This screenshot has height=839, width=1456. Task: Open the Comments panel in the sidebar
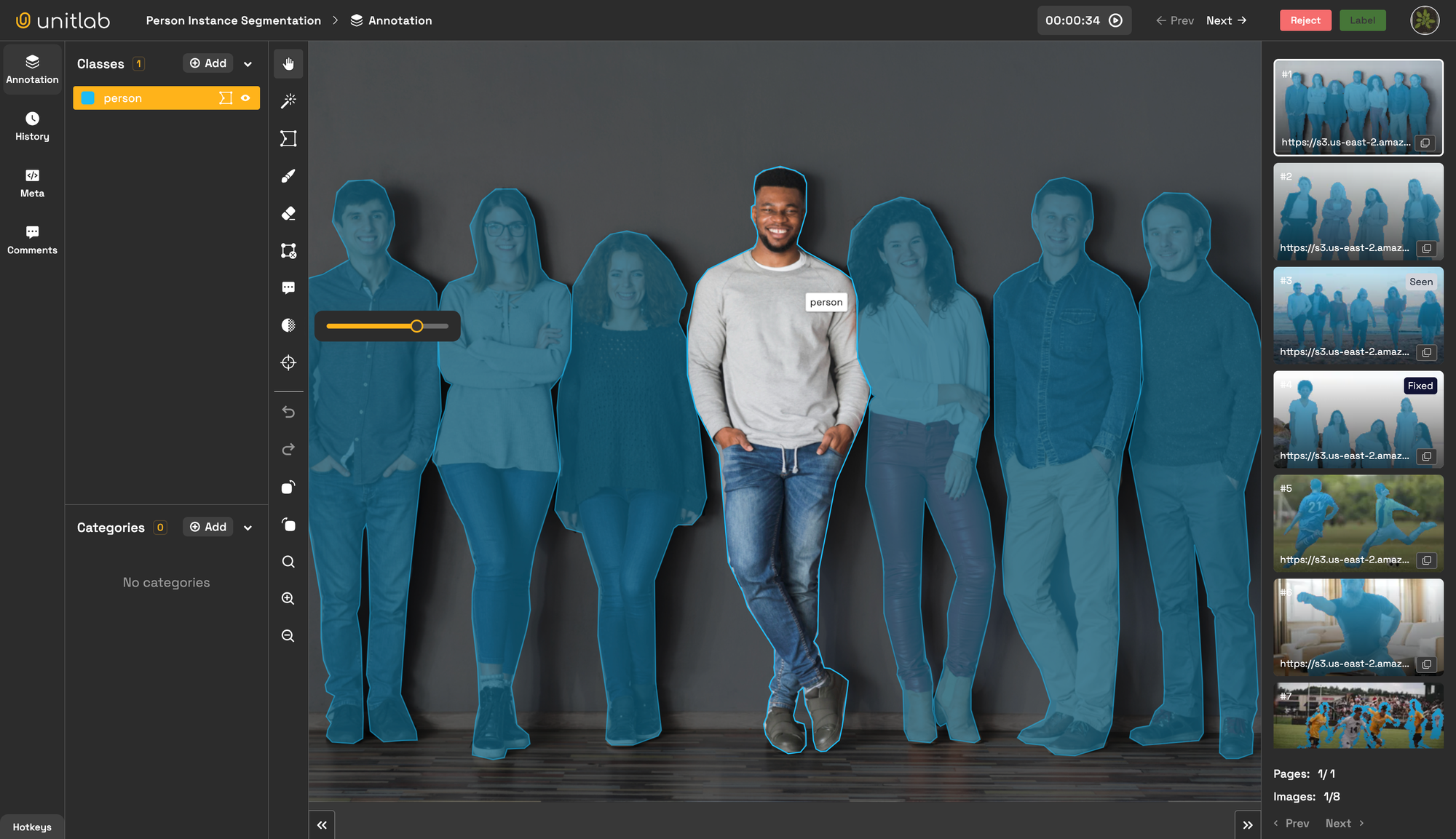[x=32, y=239]
